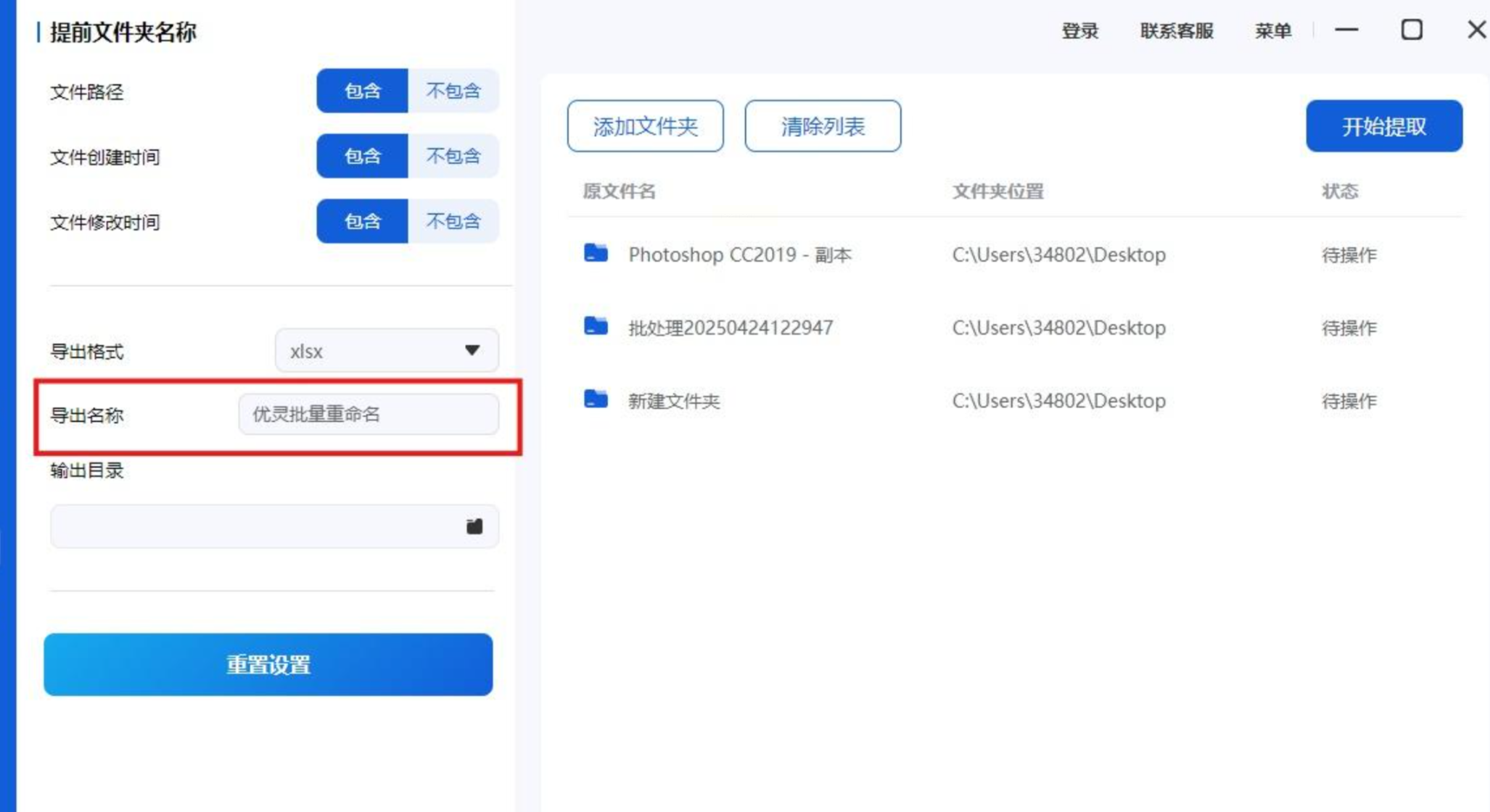1490x812 pixels.
Task: Enable 包含 for 文件路径
Action: (x=362, y=91)
